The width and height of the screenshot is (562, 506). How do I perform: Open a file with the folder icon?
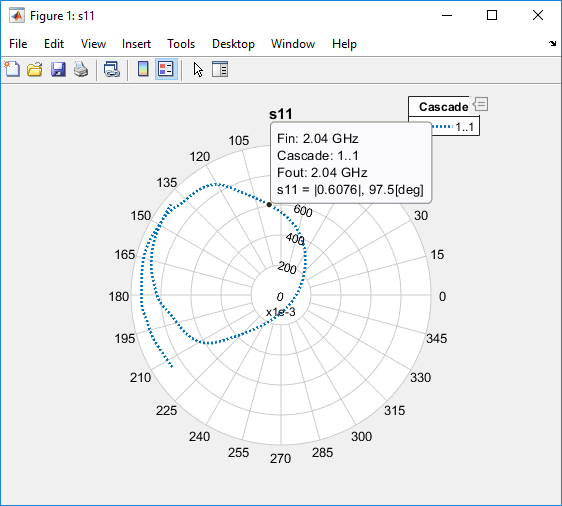pyautogui.click(x=35, y=69)
